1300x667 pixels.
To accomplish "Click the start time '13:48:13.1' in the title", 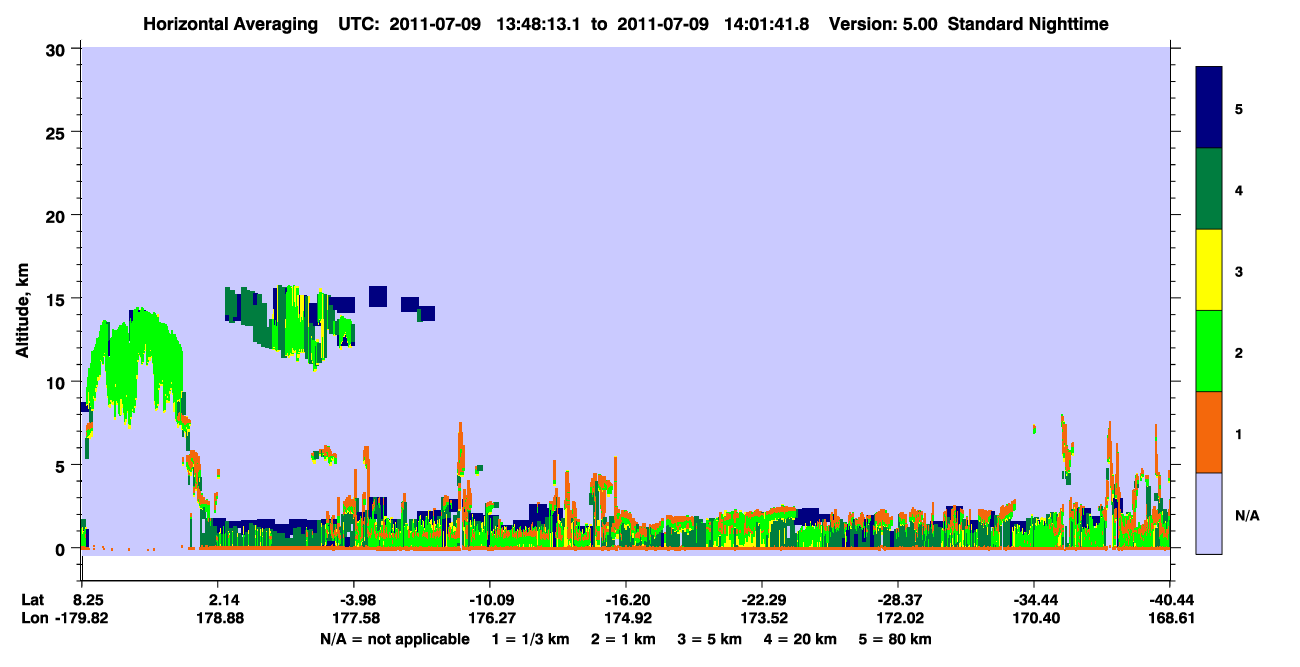I will (x=538, y=24).
